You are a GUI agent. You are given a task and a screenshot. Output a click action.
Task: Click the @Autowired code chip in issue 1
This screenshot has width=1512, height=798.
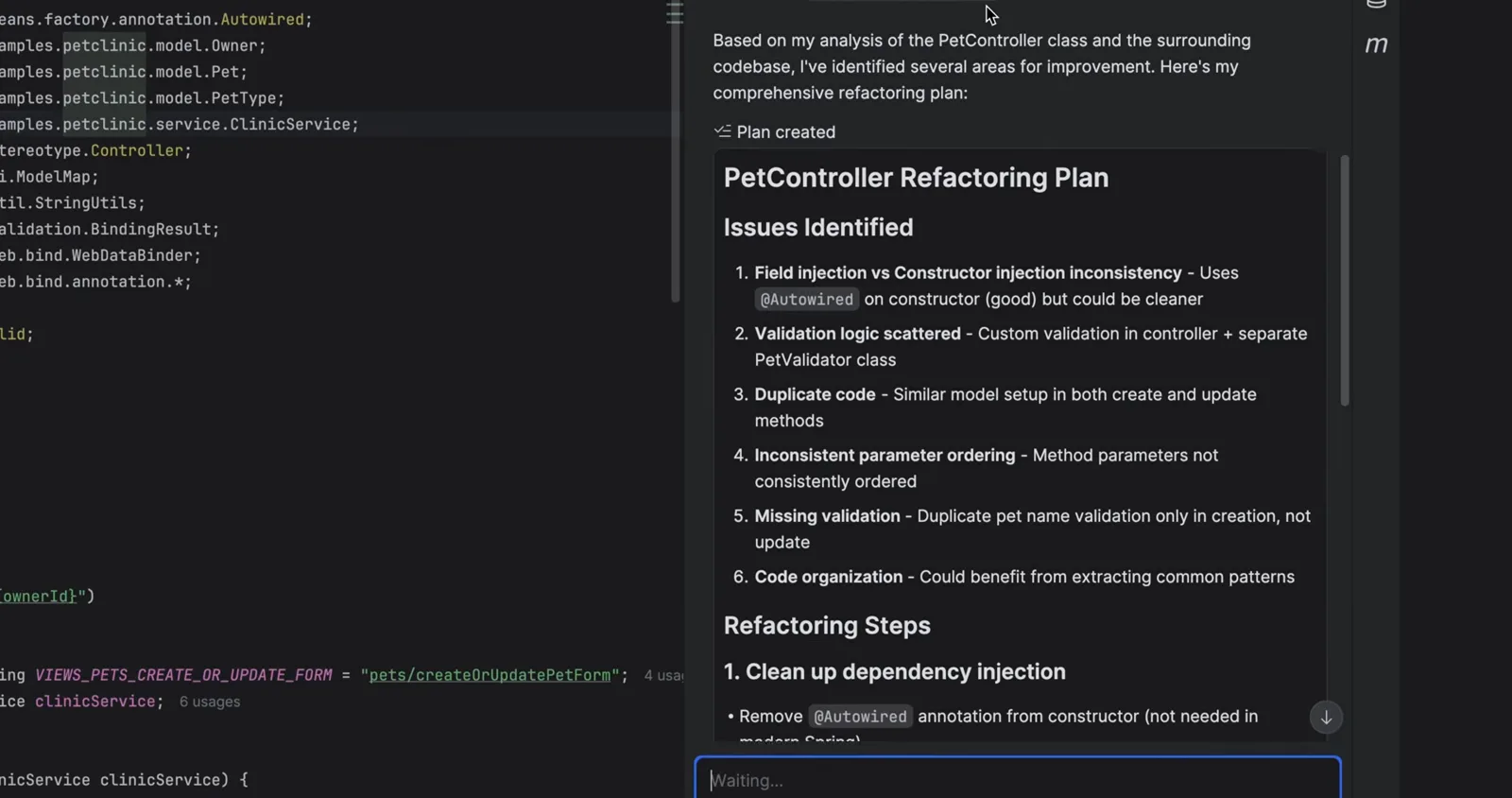pos(807,299)
